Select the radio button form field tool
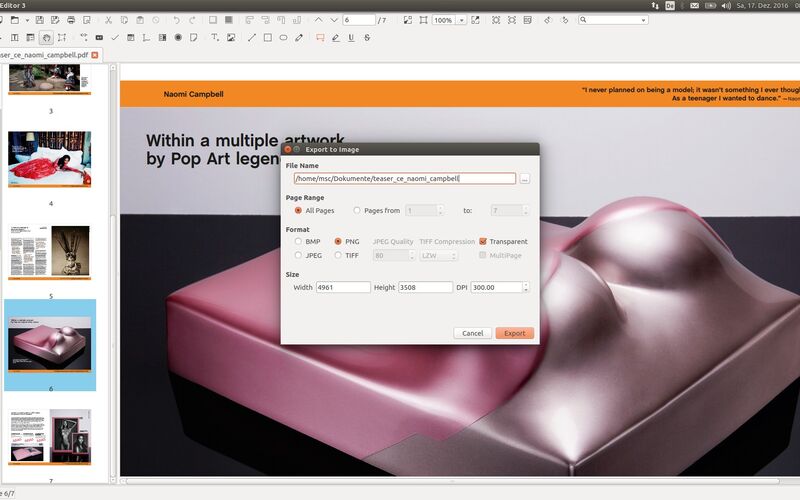Screen dimensions: 800x500 tap(178, 38)
